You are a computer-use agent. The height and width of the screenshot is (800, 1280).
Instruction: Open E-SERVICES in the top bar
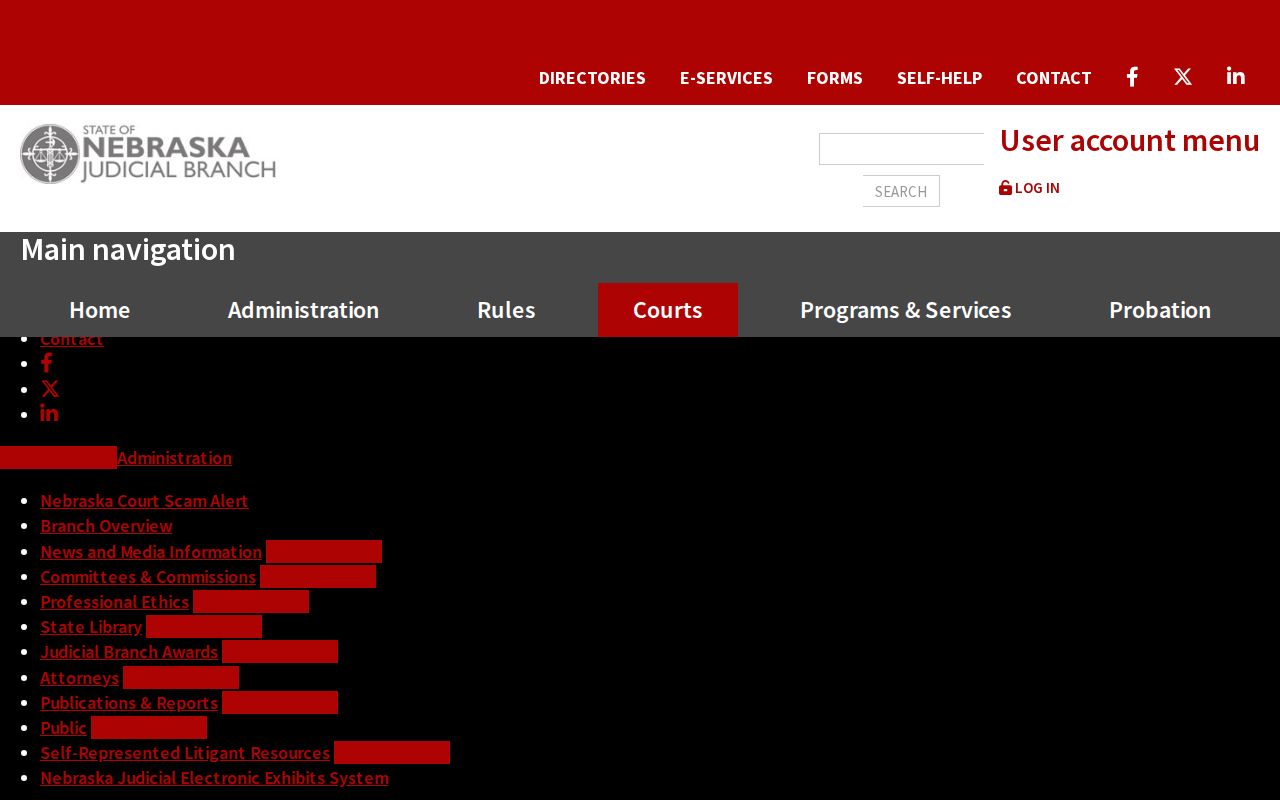coord(726,78)
